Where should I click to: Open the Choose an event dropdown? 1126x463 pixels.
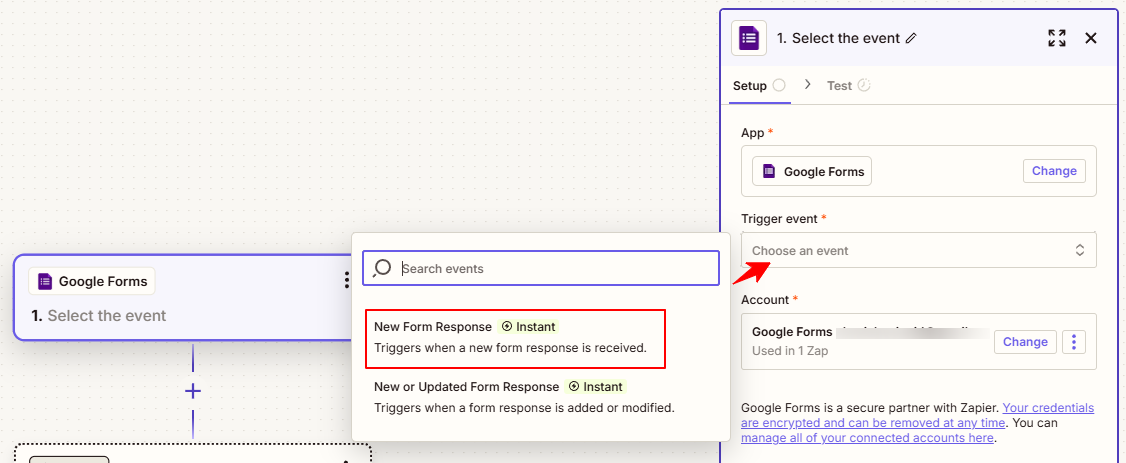918,251
